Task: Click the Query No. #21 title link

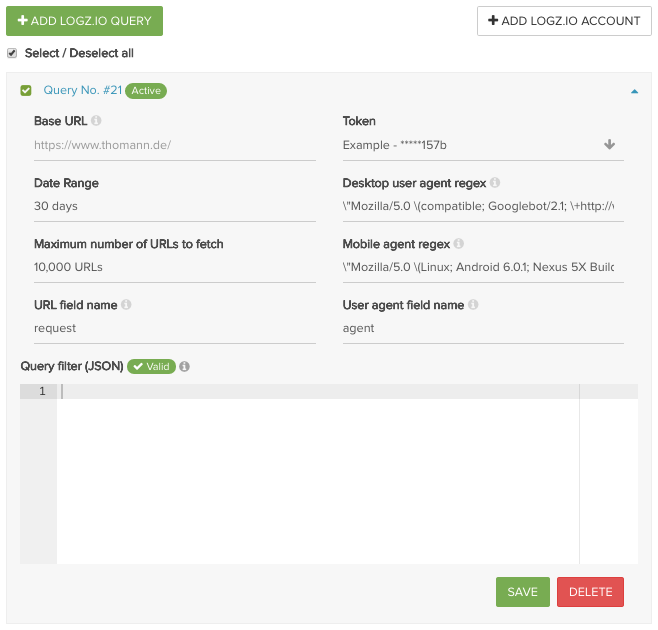Action: [x=82, y=90]
